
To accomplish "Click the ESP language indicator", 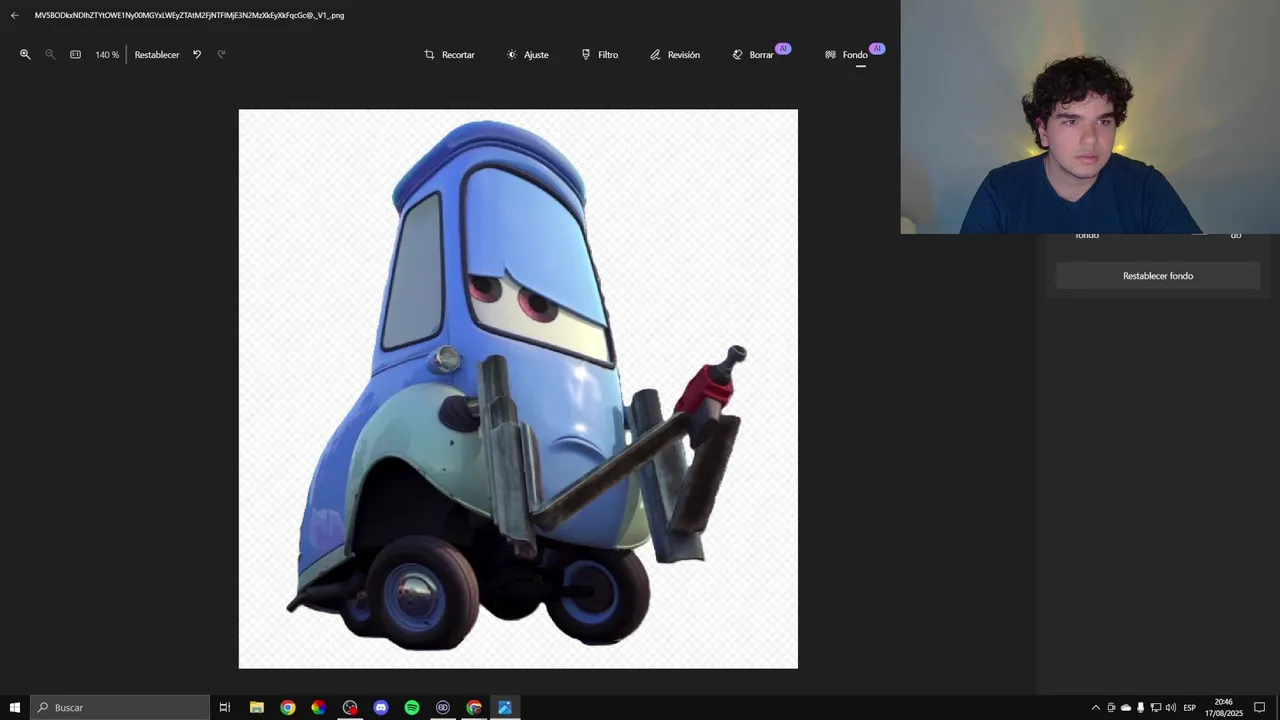I will [1190, 707].
